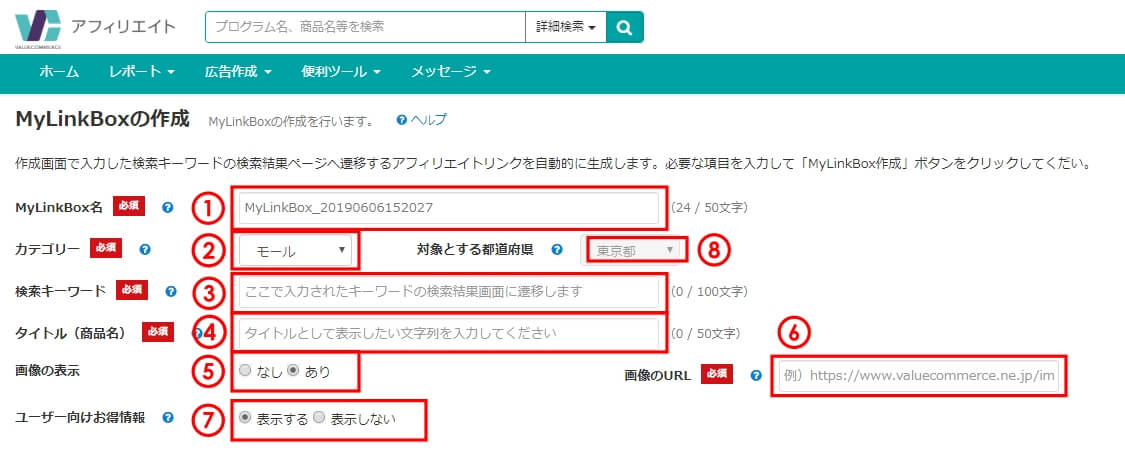Open the ホーム menu item
Image resolution: width=1125 pixels, height=460 pixels.
(x=59, y=72)
